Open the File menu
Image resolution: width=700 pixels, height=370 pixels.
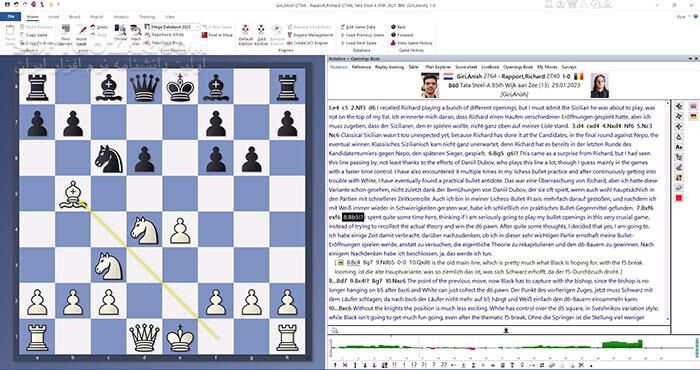[11, 17]
